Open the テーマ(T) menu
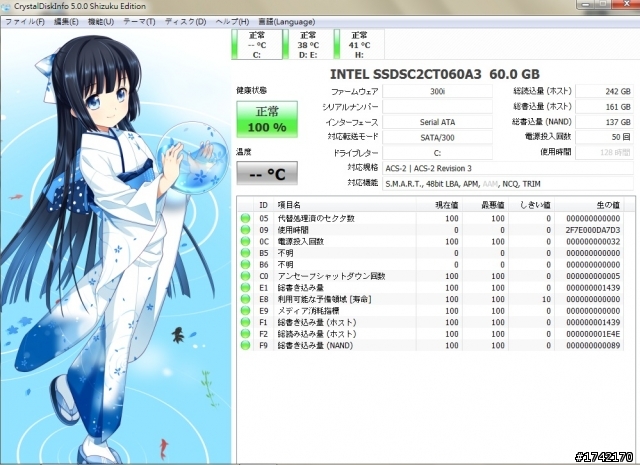Image resolution: width=640 pixels, height=465 pixels. [139, 22]
